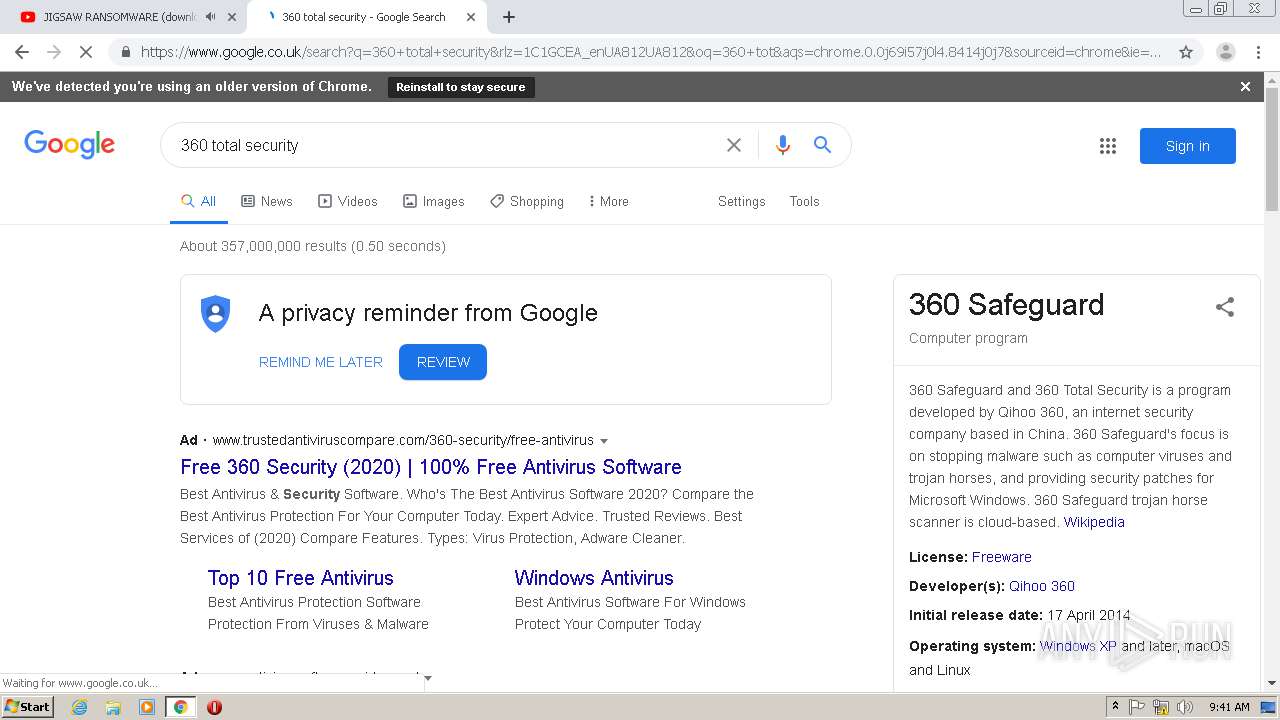Click the 9:41 AM system clock
This screenshot has height=720, width=1280.
coord(1229,707)
